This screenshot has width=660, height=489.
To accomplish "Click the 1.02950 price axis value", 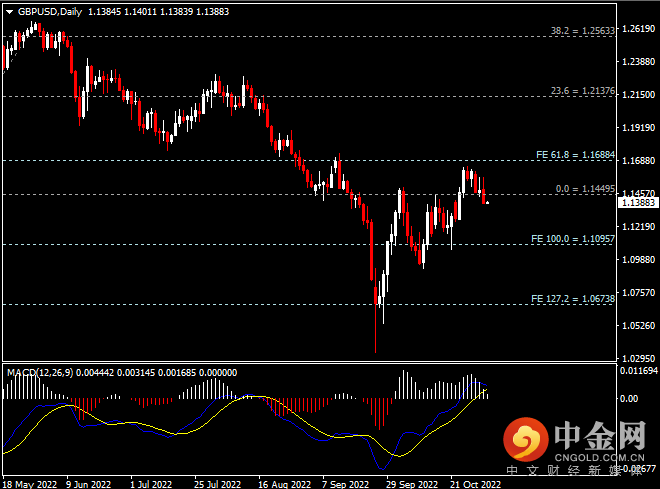I will (639, 359).
